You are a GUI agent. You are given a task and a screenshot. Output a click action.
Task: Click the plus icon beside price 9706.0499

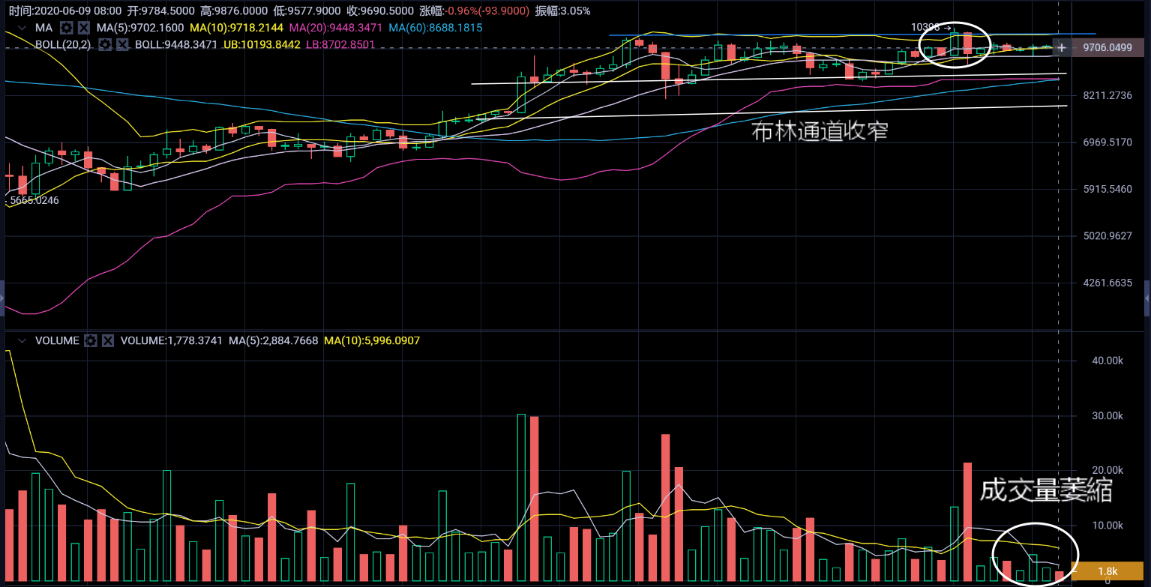pos(1062,48)
